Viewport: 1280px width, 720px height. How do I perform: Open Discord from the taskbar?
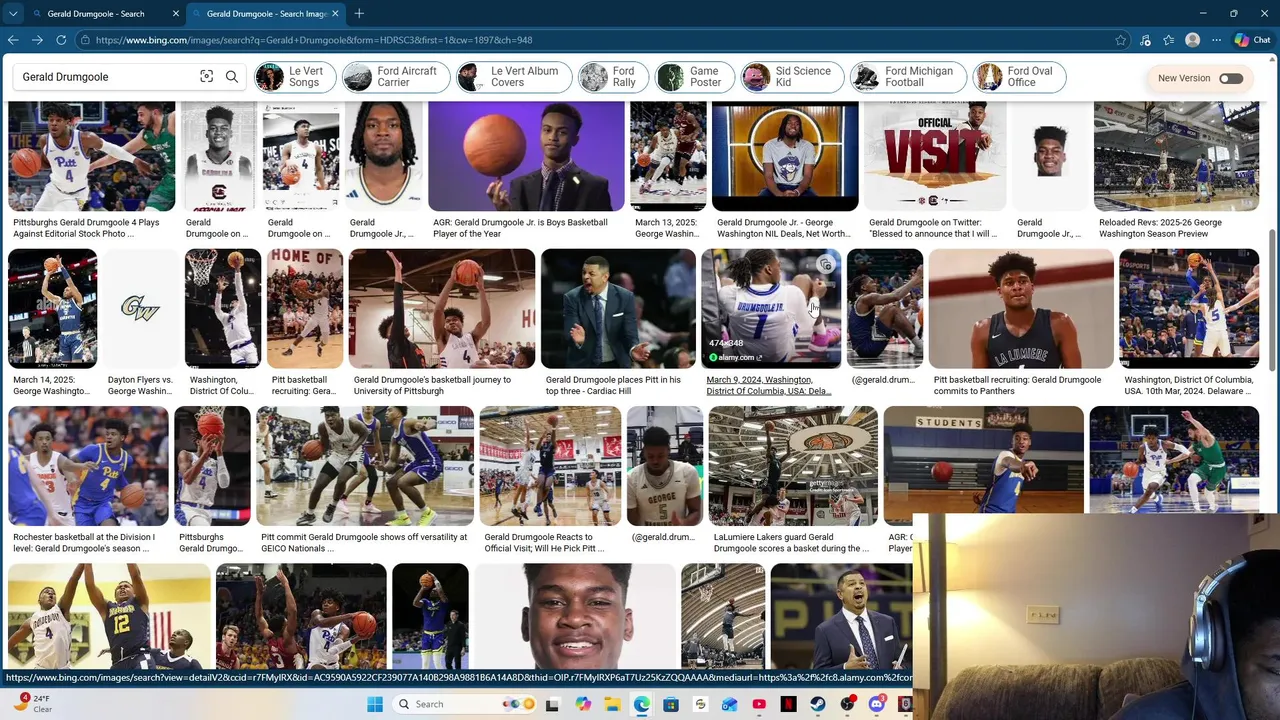pos(877,704)
